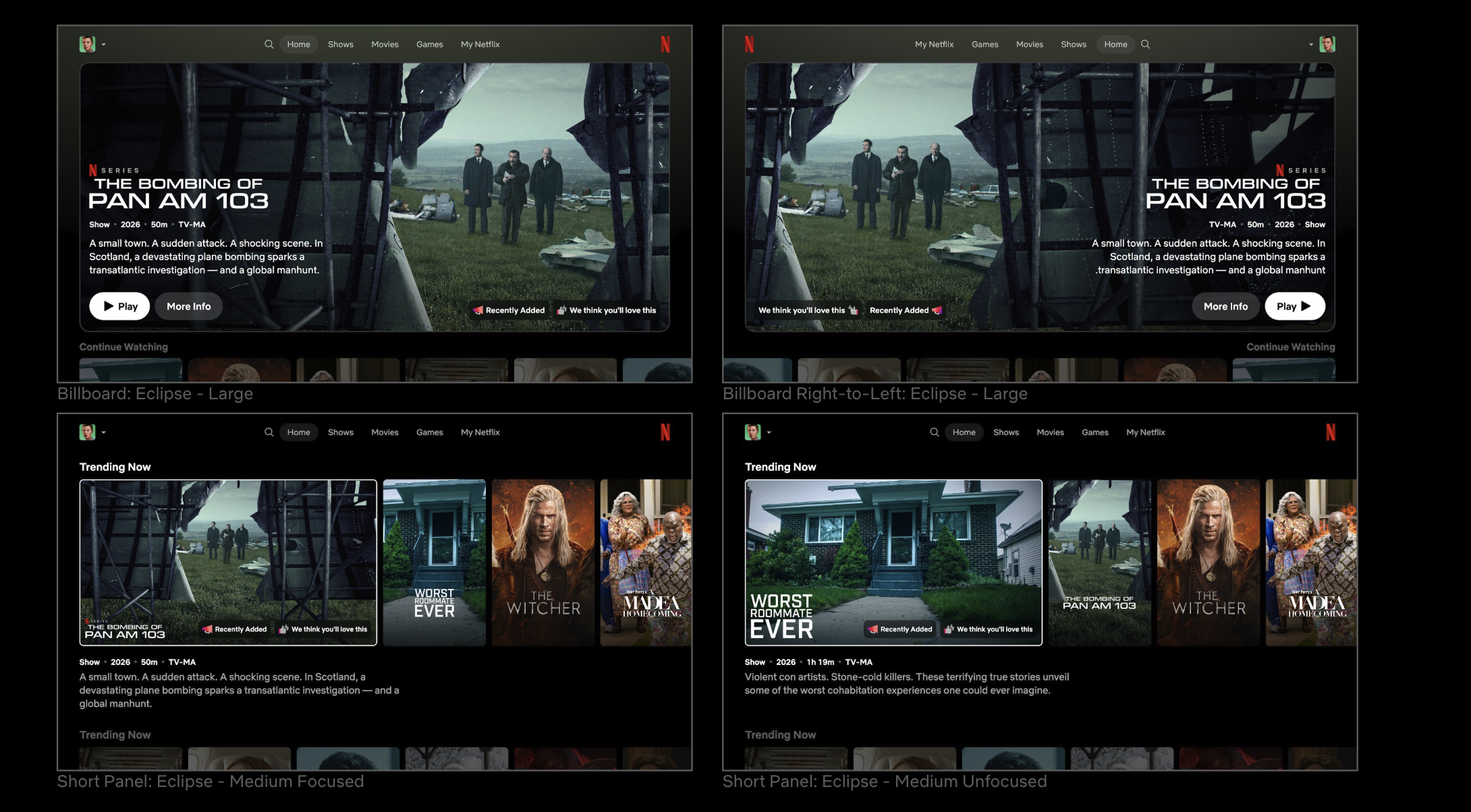
Task: Click Recently Added badge in Billboard Large panel
Action: tap(509, 310)
